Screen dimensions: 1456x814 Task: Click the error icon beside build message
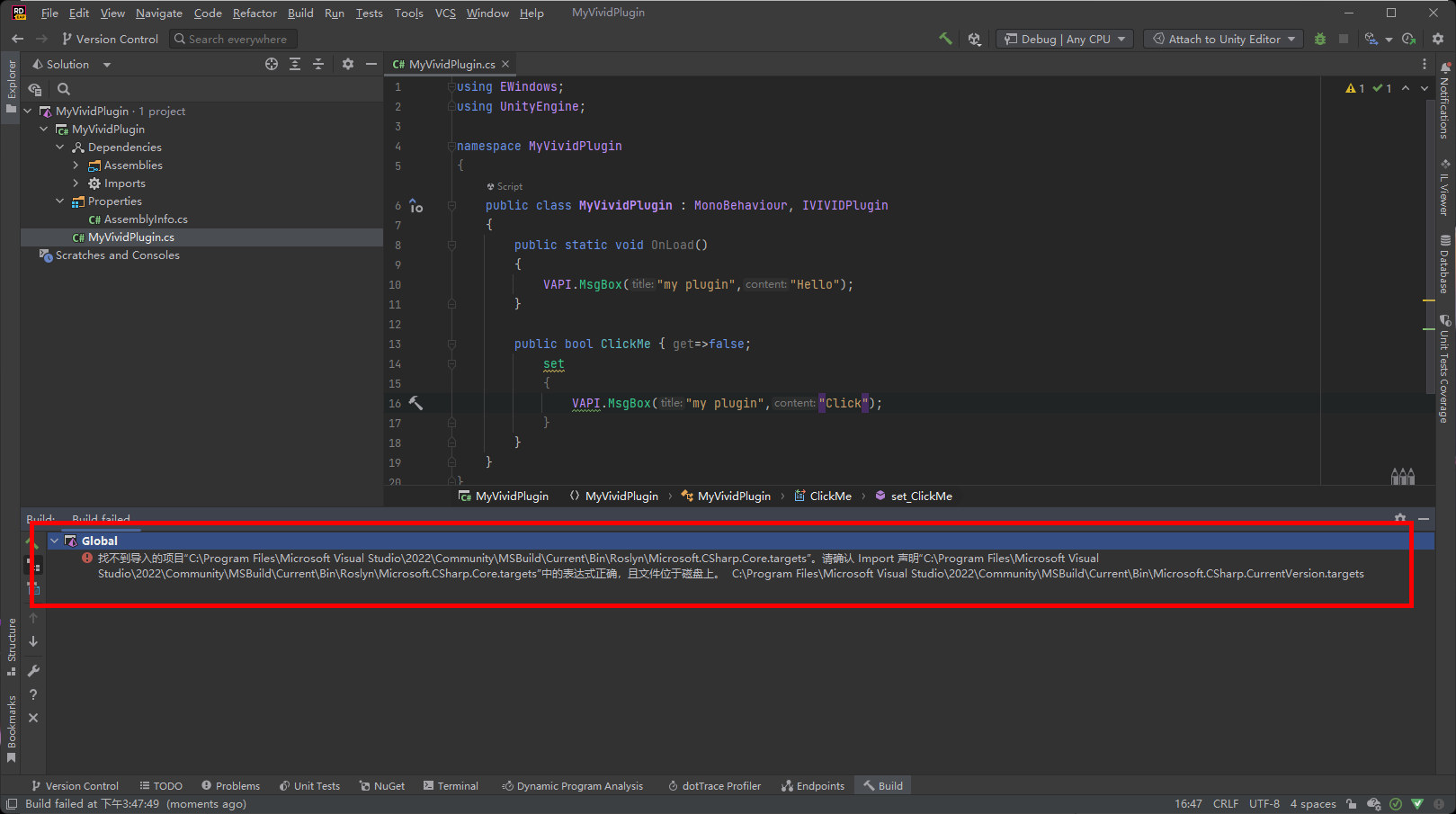[87, 558]
